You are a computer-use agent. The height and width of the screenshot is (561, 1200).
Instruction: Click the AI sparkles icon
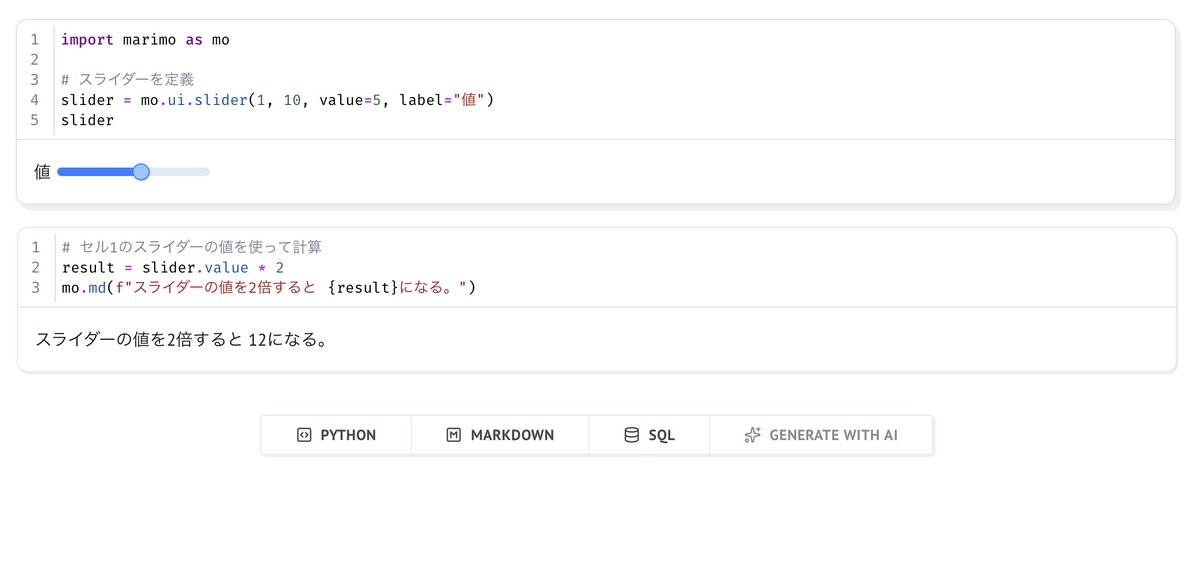point(753,435)
